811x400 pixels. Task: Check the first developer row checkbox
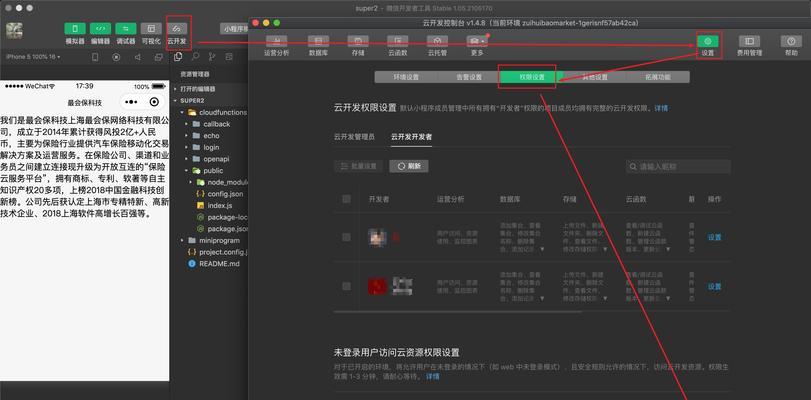coord(346,237)
